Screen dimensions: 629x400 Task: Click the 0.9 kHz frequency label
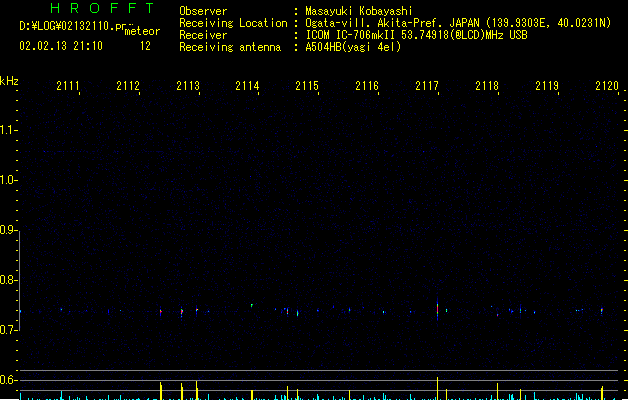click(x=8, y=230)
